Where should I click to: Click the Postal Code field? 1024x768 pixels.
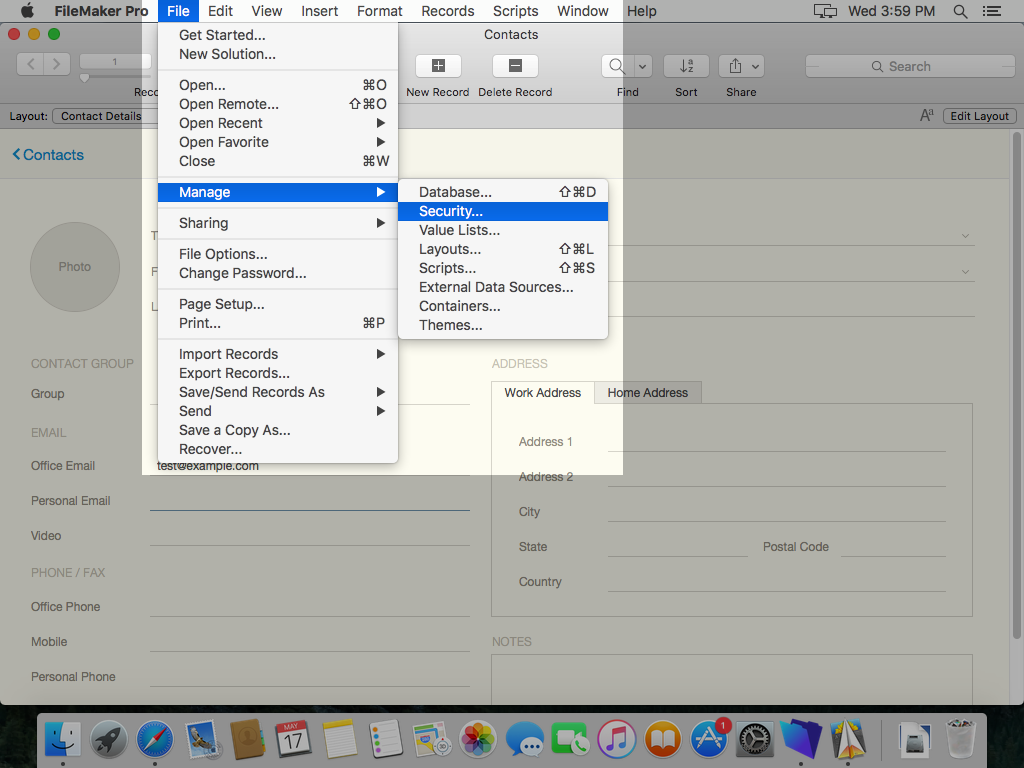(893, 547)
